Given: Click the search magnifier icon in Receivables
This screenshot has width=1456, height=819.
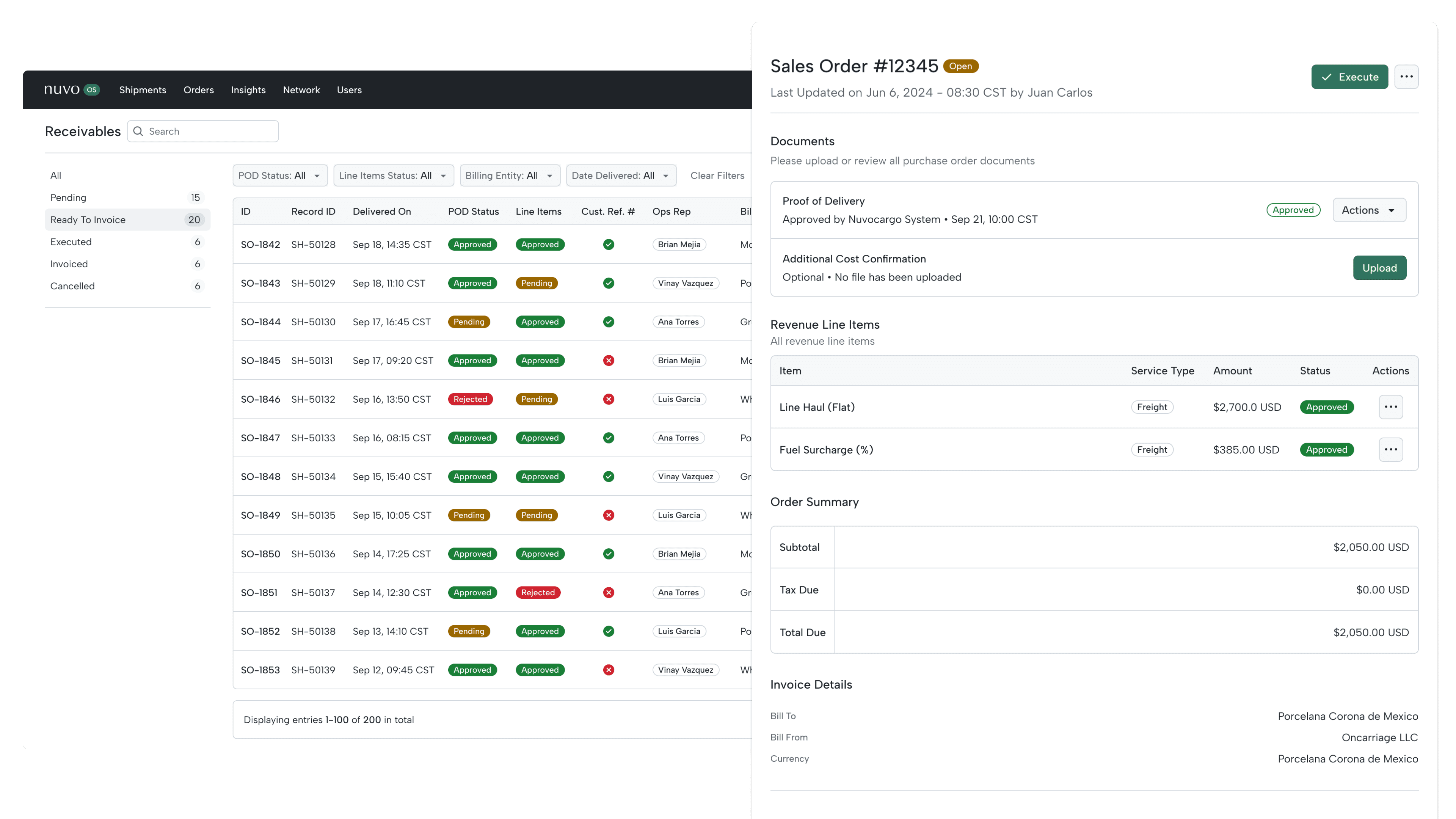Looking at the screenshot, I should point(138,131).
